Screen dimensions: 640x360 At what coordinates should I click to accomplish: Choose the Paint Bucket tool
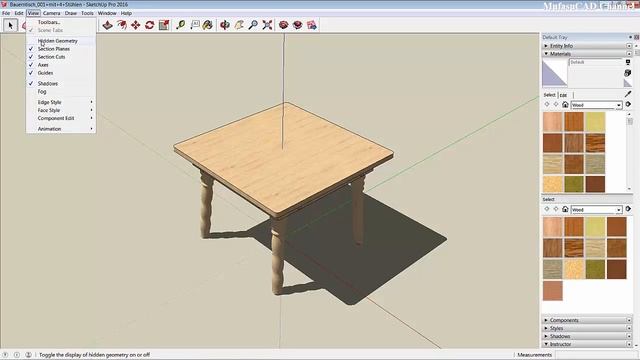[x=208, y=25]
